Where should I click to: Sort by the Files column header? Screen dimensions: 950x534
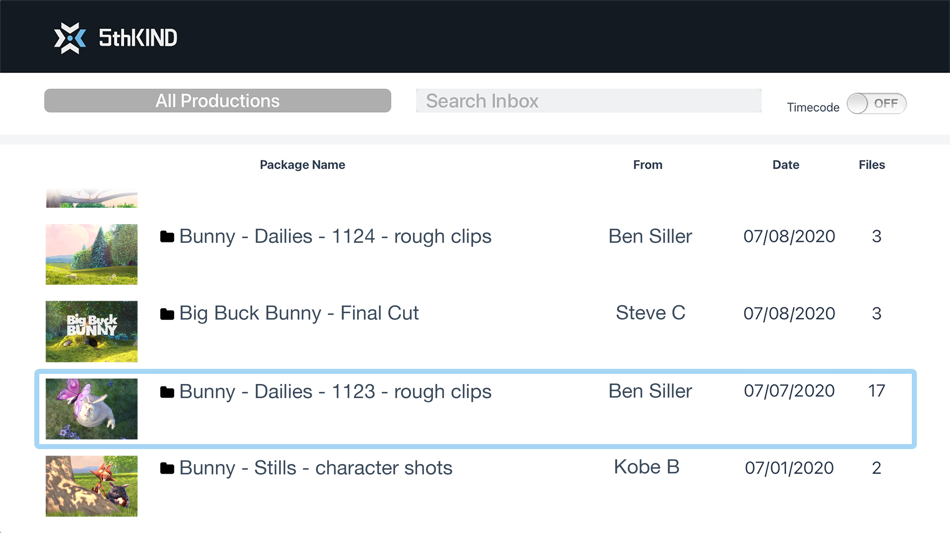[x=871, y=165]
